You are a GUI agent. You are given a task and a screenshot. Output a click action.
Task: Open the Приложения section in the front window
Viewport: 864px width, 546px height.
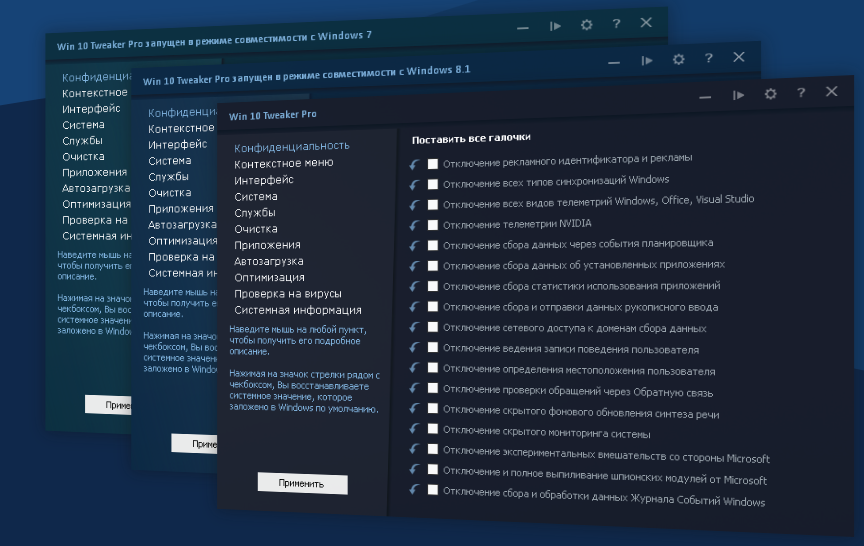click(x=267, y=245)
